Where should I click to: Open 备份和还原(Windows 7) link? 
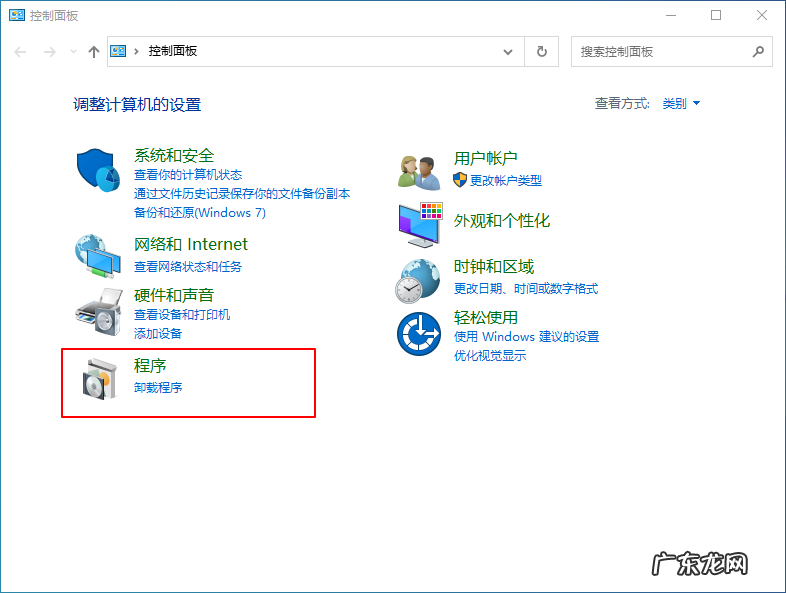click(200, 213)
